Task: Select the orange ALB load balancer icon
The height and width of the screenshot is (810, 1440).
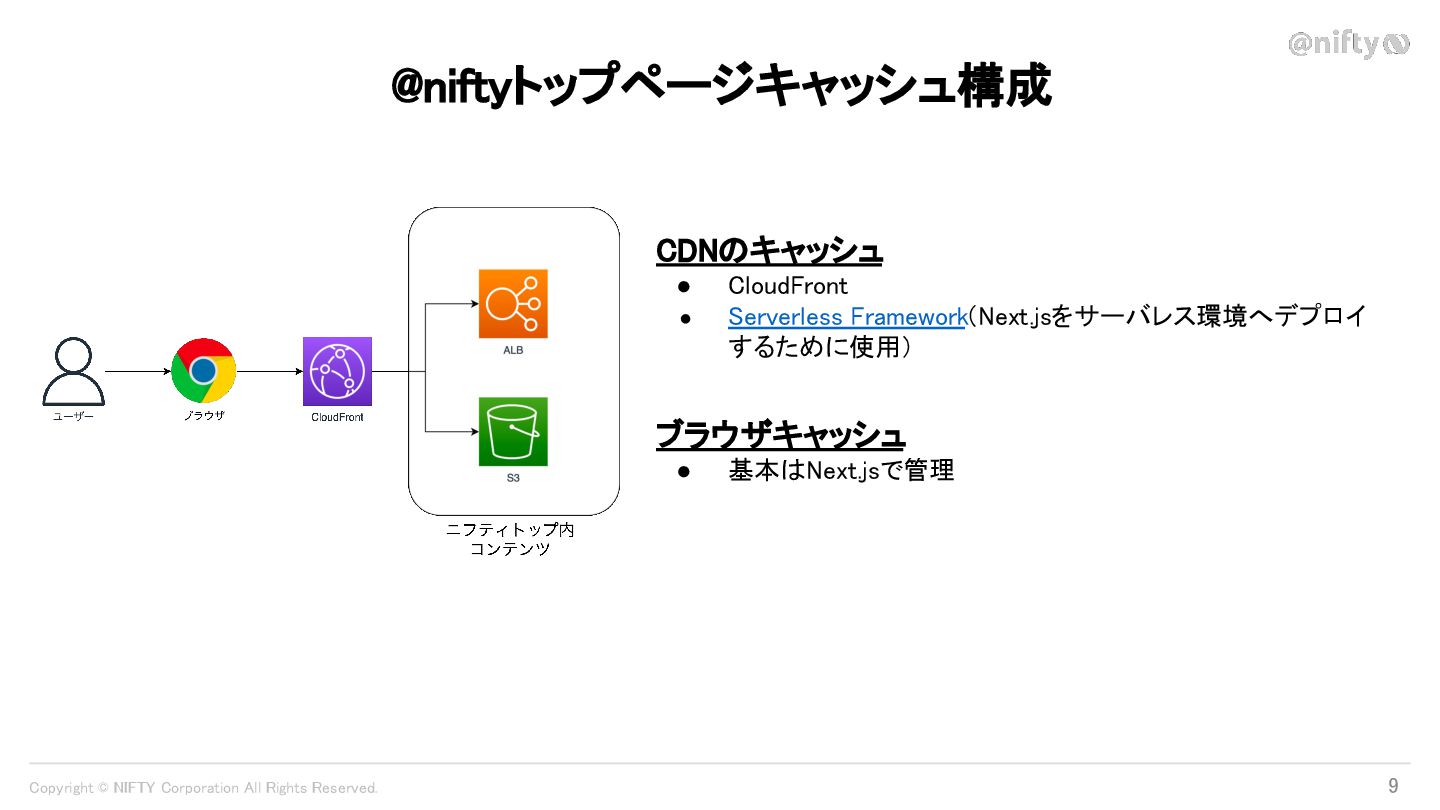Action: [513, 304]
